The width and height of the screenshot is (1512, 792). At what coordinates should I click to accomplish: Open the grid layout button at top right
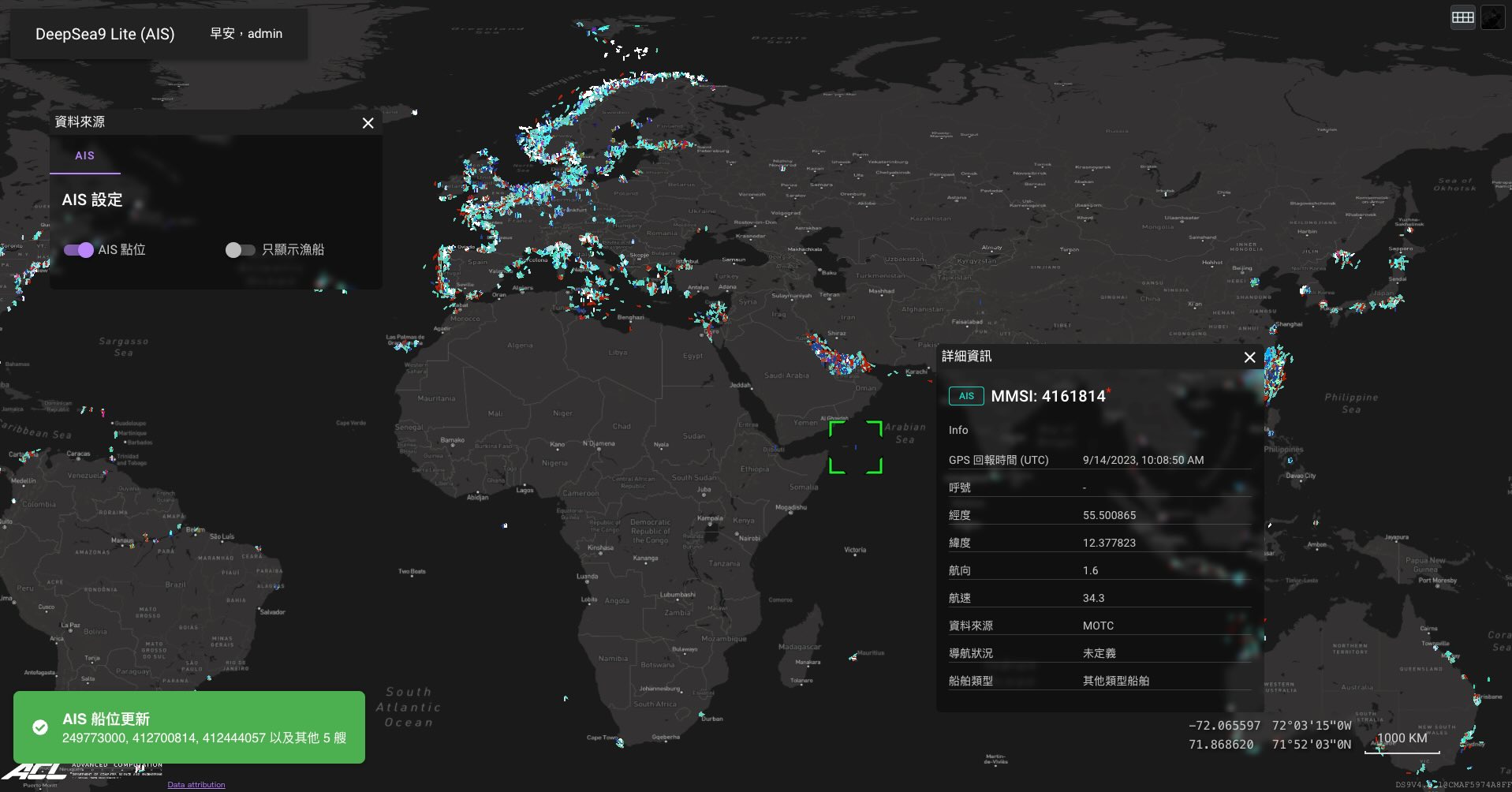1462,17
